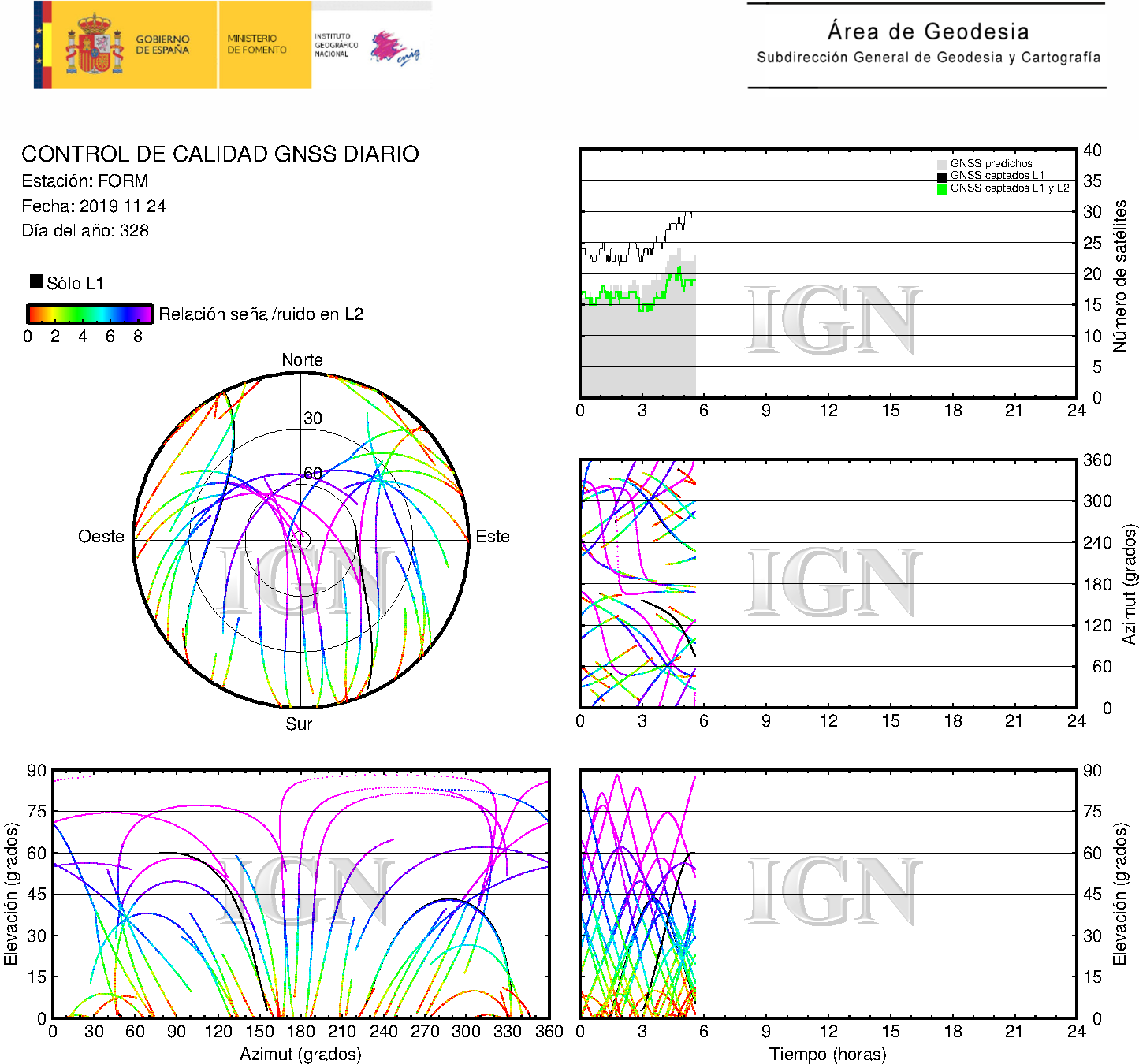
Task: Click the Área de Geodesia heading
Action: point(928,32)
